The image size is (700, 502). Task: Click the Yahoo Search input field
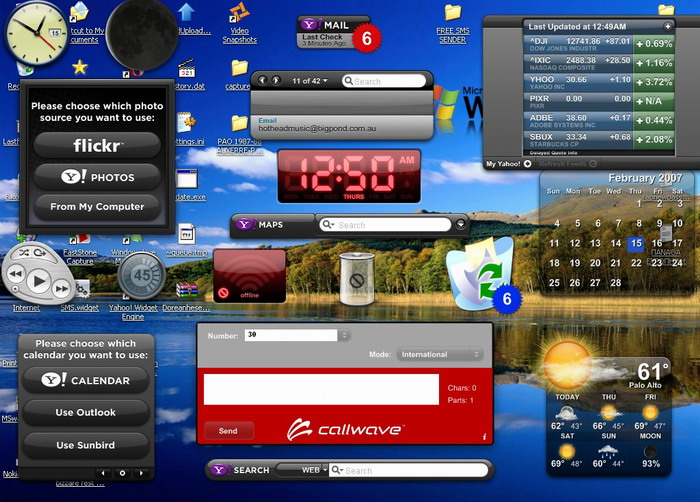point(410,470)
